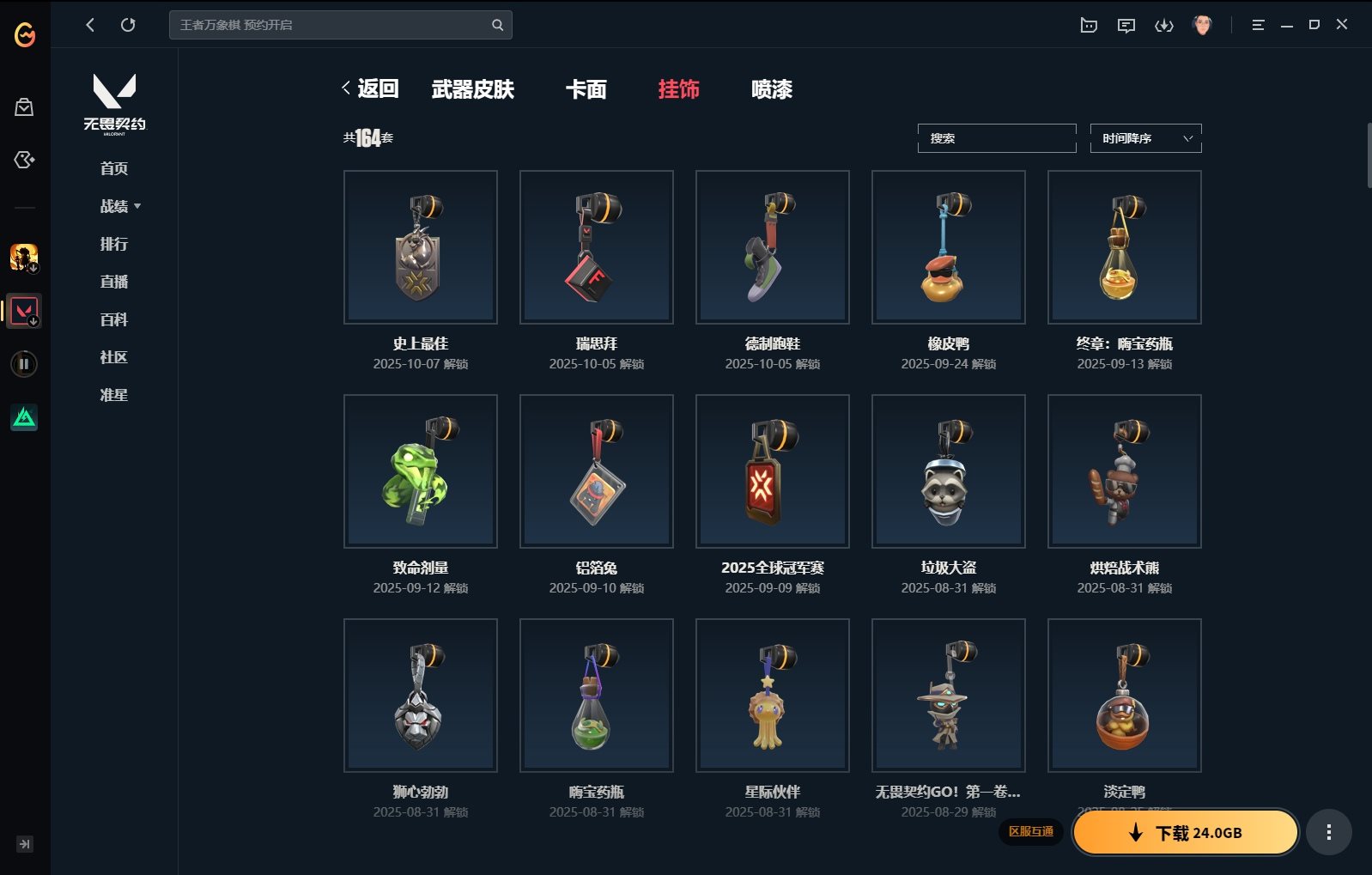This screenshot has width=1372, height=875.
Task: Click the 下载 24.0GB button
Action: (x=1186, y=832)
